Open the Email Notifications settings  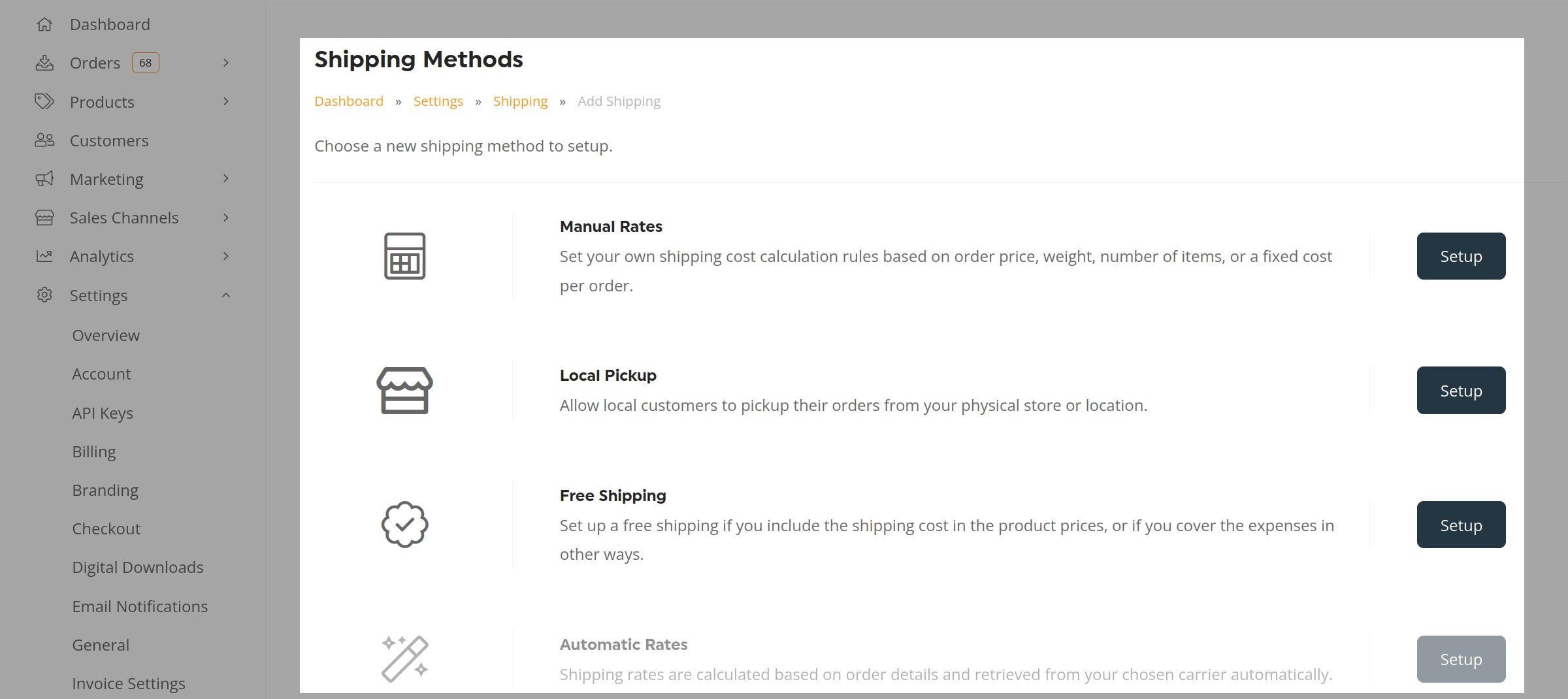coord(140,606)
